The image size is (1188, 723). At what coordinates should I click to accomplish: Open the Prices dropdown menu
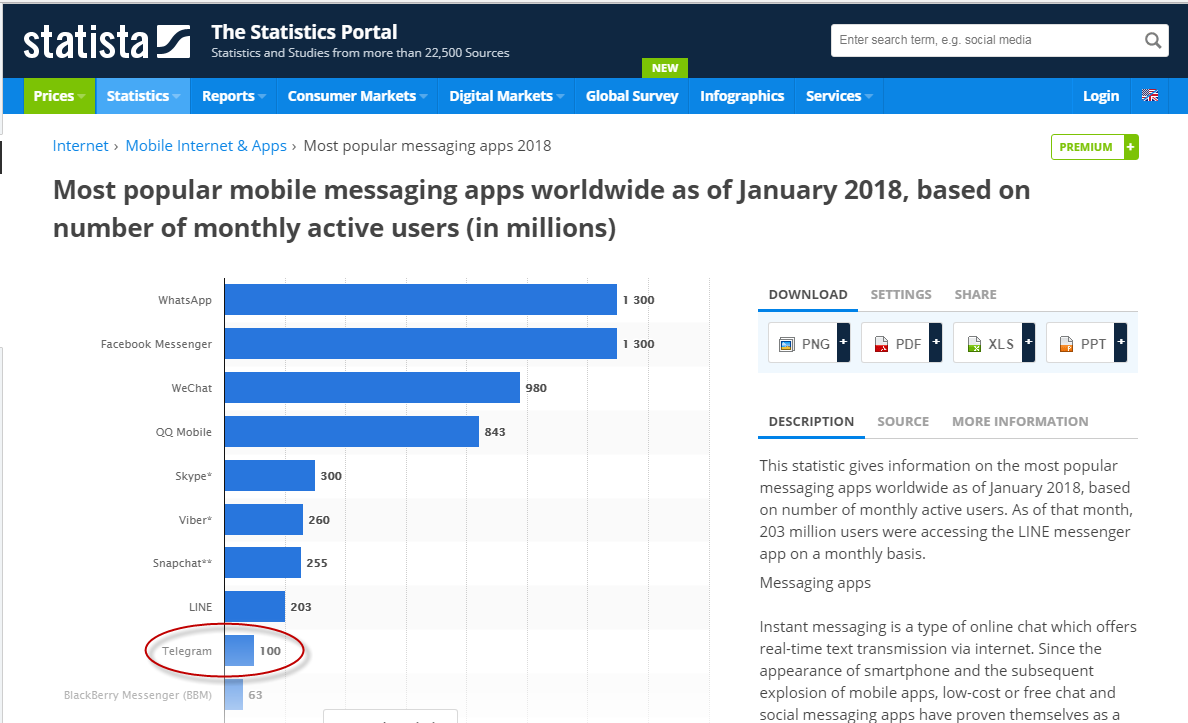point(59,96)
